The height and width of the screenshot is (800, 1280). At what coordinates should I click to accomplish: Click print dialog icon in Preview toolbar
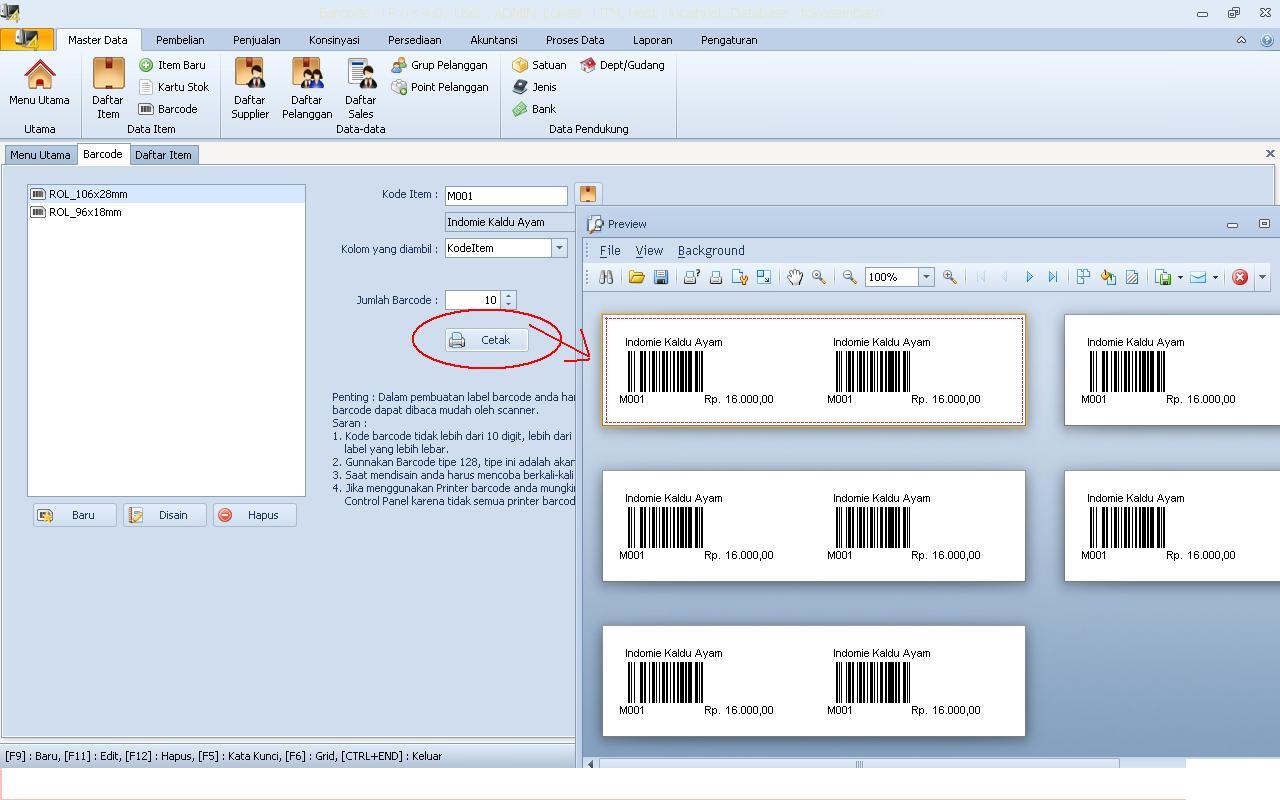pyautogui.click(x=691, y=277)
